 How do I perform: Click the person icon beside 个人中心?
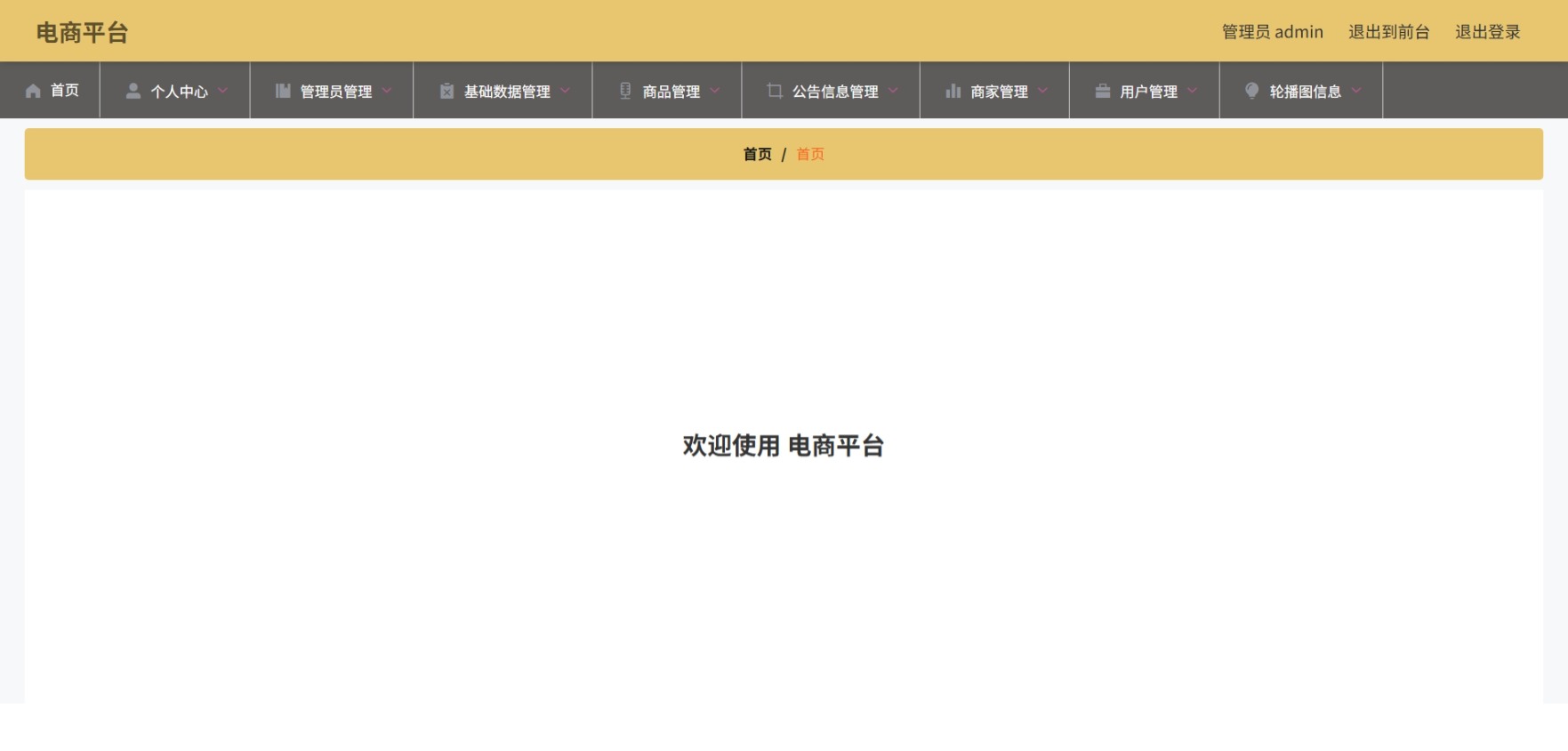(x=133, y=91)
